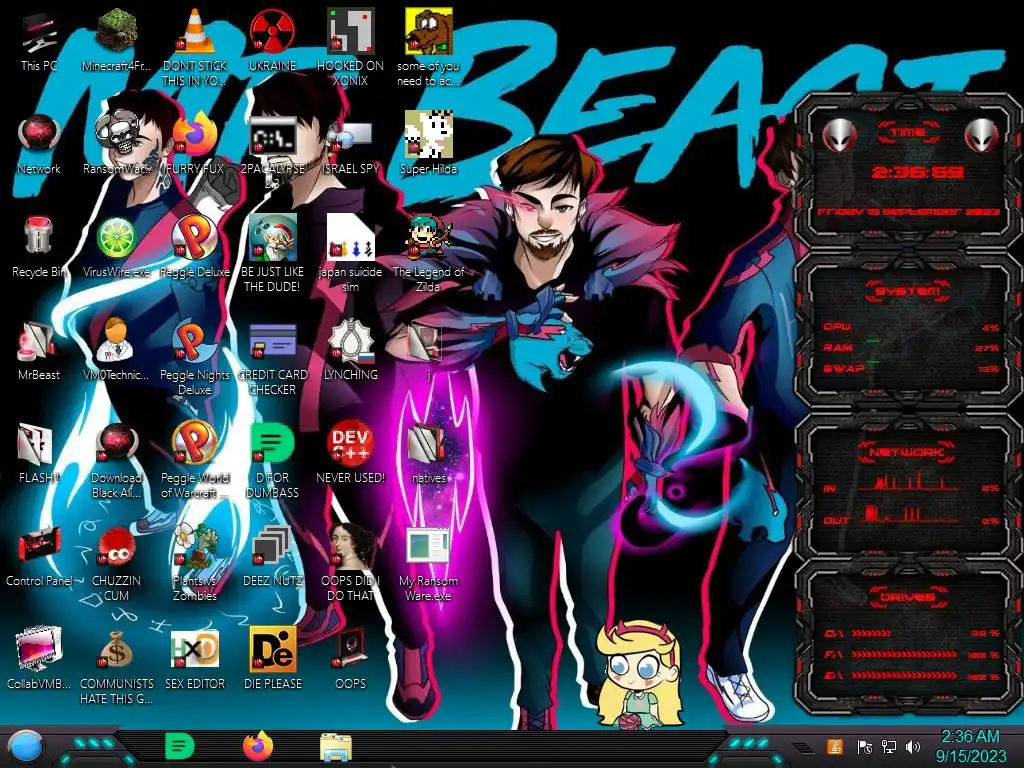
Task: Click the DRIVES widget header
Action: (x=907, y=598)
